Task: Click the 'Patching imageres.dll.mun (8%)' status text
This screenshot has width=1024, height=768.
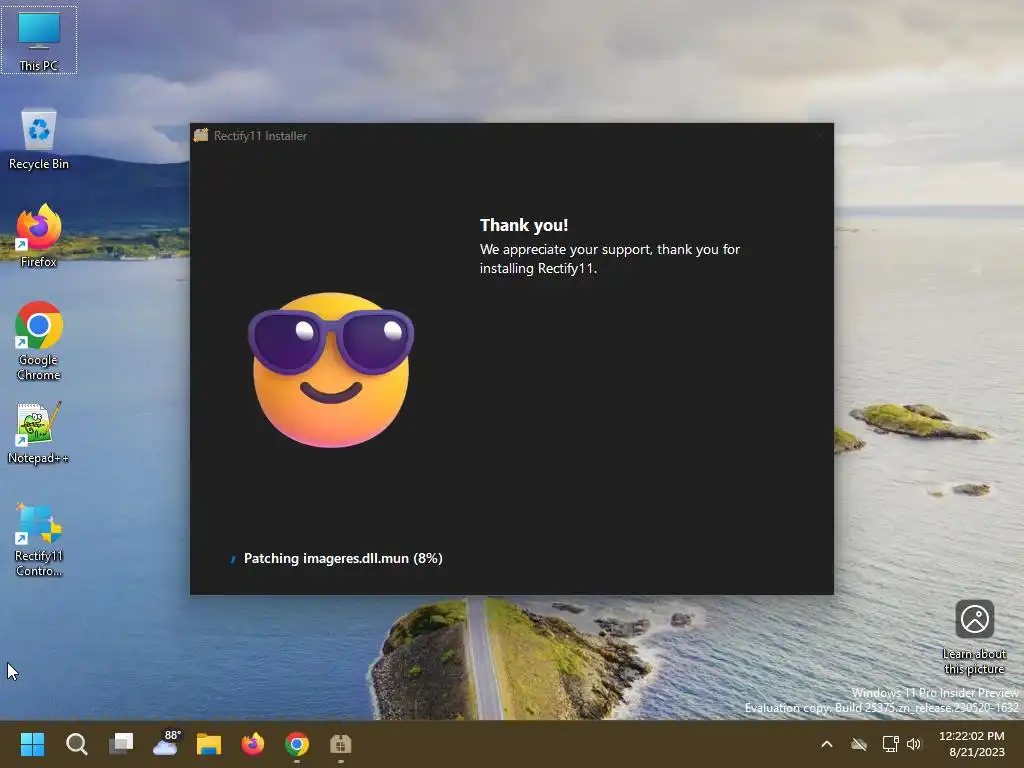Action: (343, 558)
